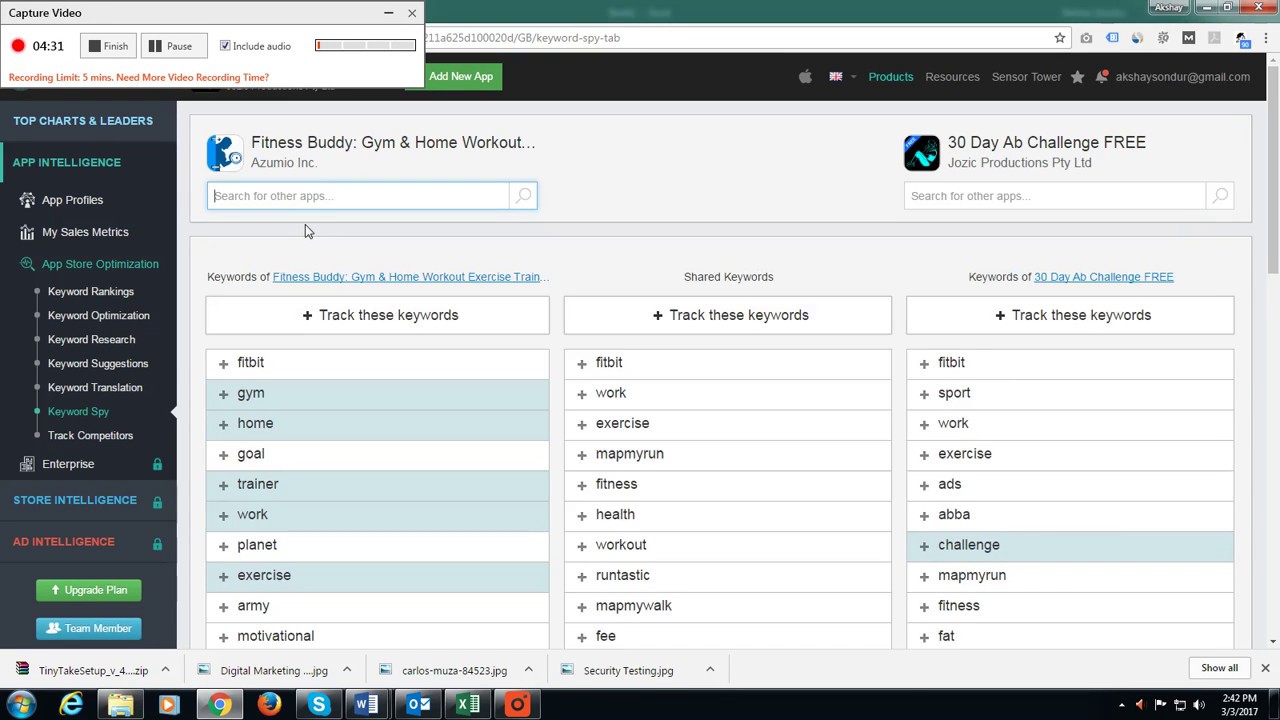Expand TinyTakeSetup download options arrow

165,670
